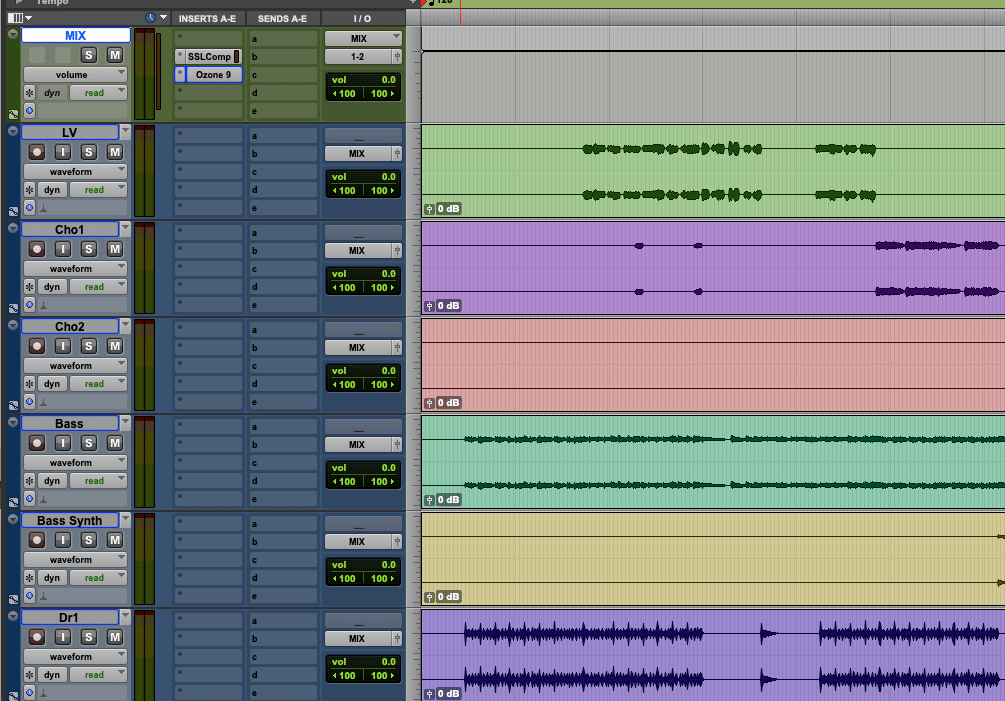
Task: Mute the LV track
Action: coord(115,152)
